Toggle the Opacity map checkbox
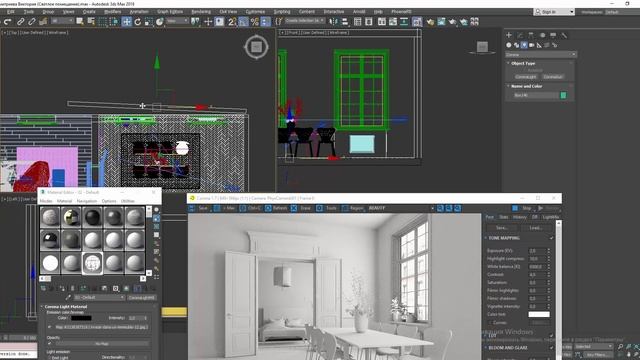This screenshot has width=640, height=360. (x=50, y=344)
